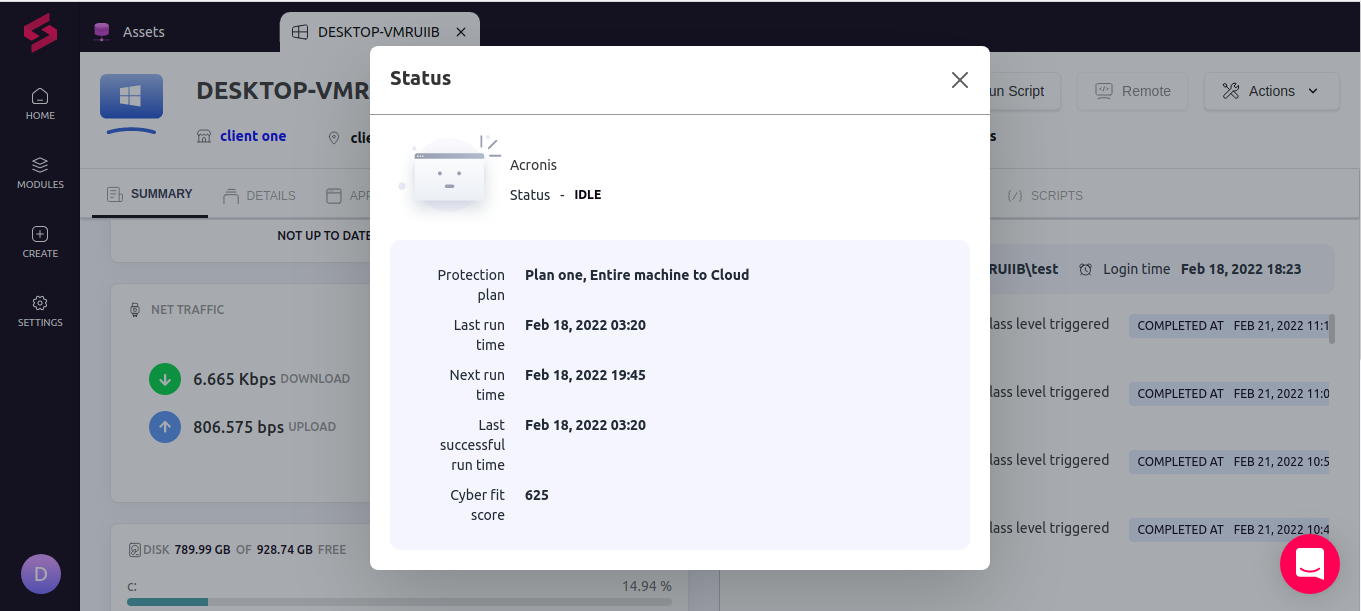Open the client one link

click(253, 136)
